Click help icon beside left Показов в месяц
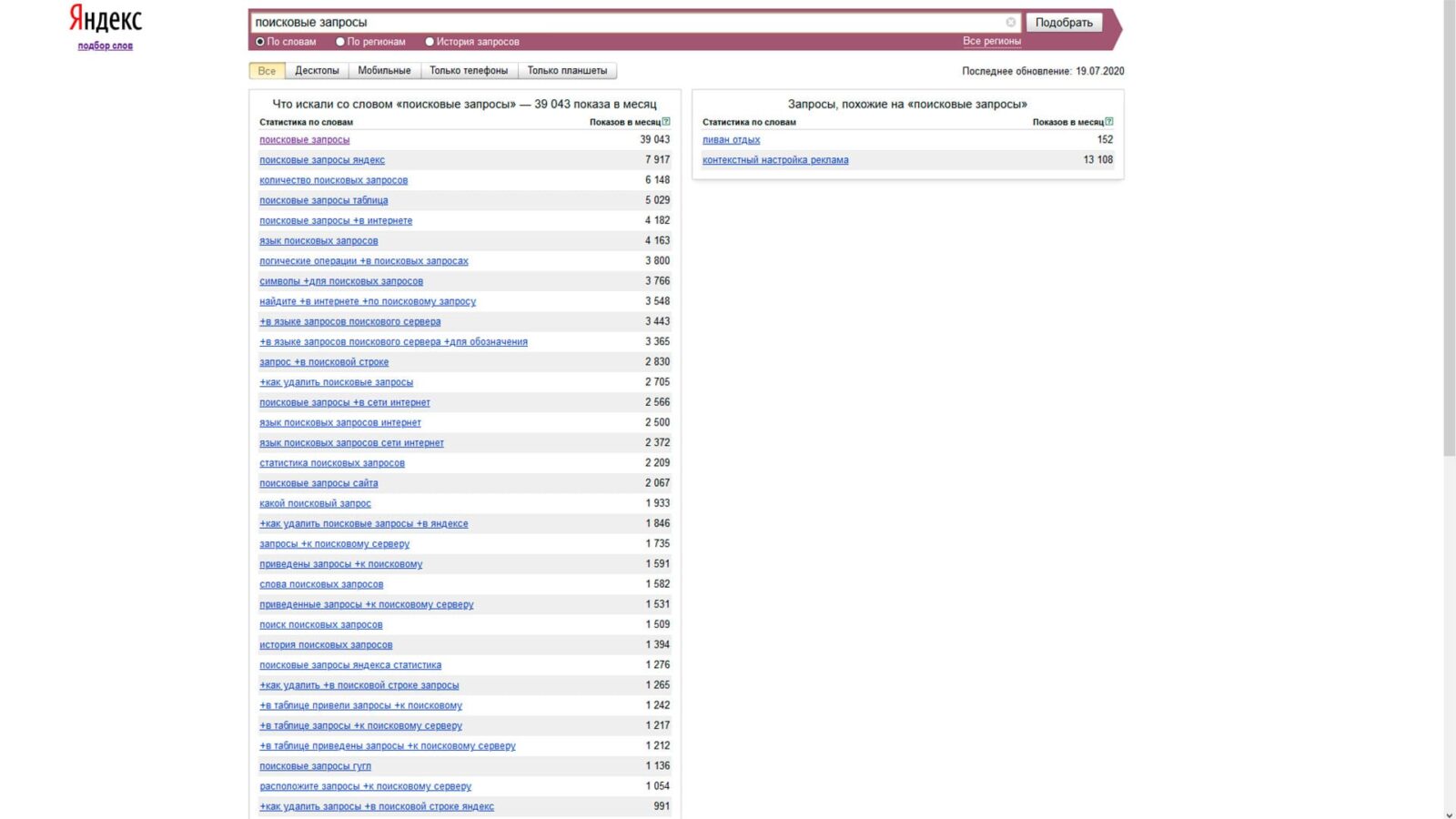1456x819 pixels. pos(666,121)
